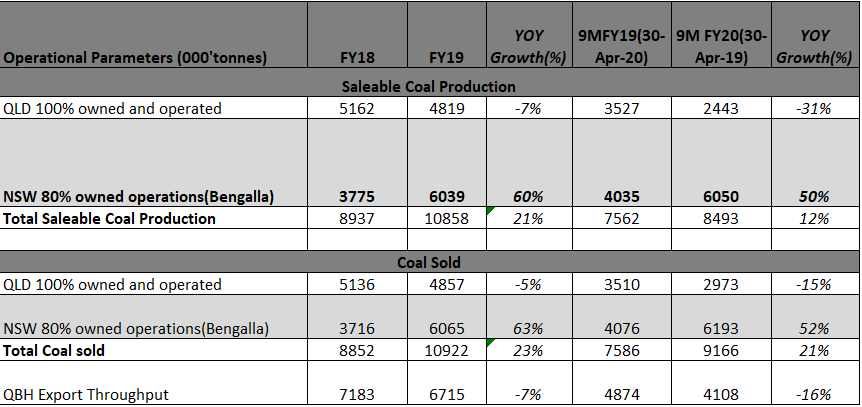Click the Coal Sold section header row
862x407 pixels.
428,262
